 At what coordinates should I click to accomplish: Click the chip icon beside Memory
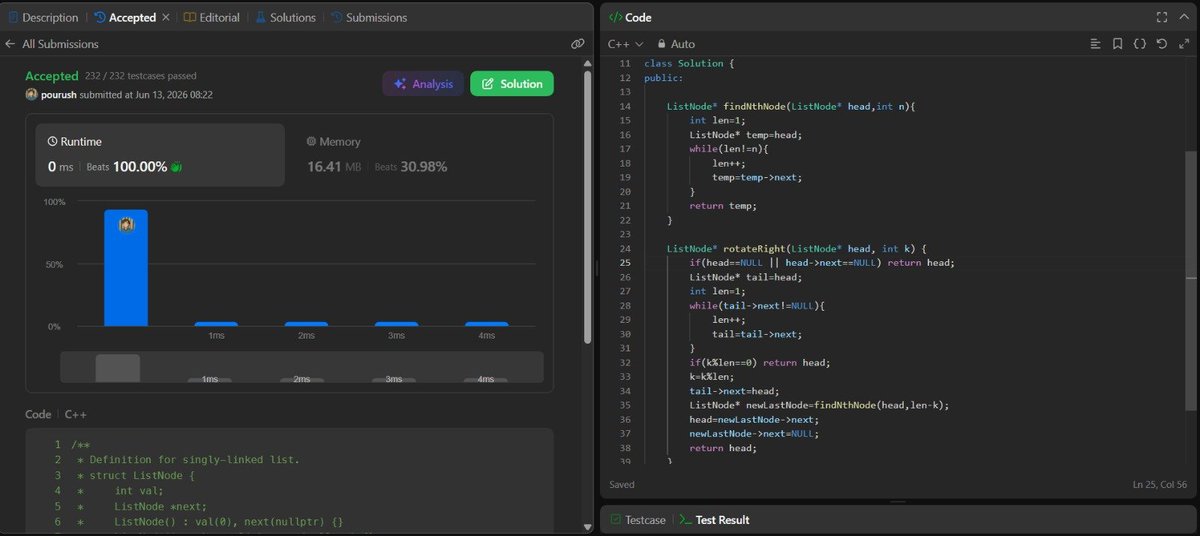[x=312, y=142]
